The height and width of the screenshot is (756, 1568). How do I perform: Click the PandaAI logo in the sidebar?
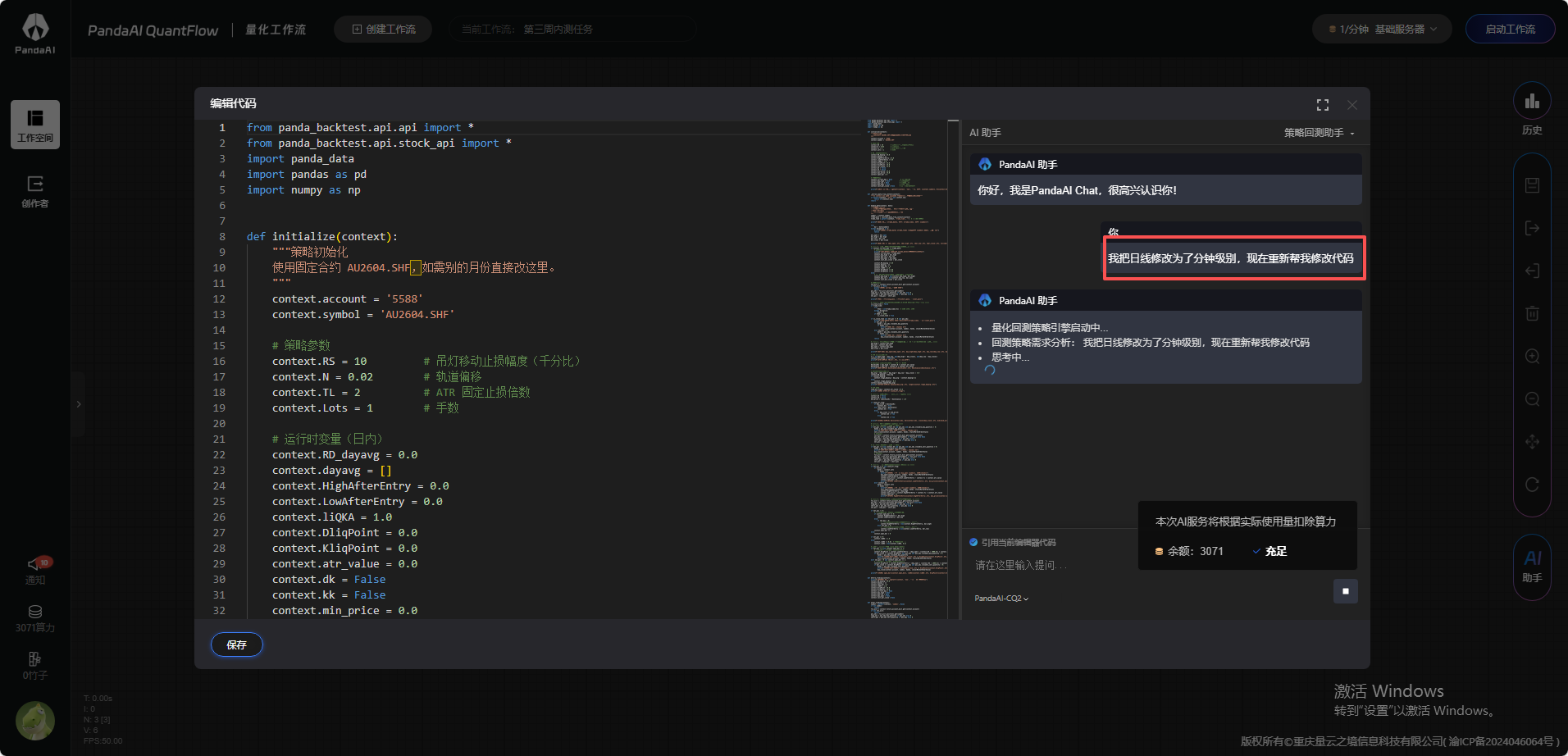point(35,34)
